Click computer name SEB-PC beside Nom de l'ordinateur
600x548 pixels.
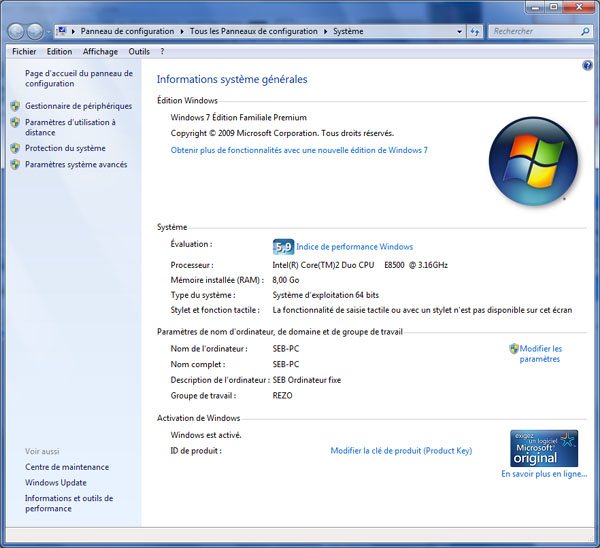click(x=286, y=349)
